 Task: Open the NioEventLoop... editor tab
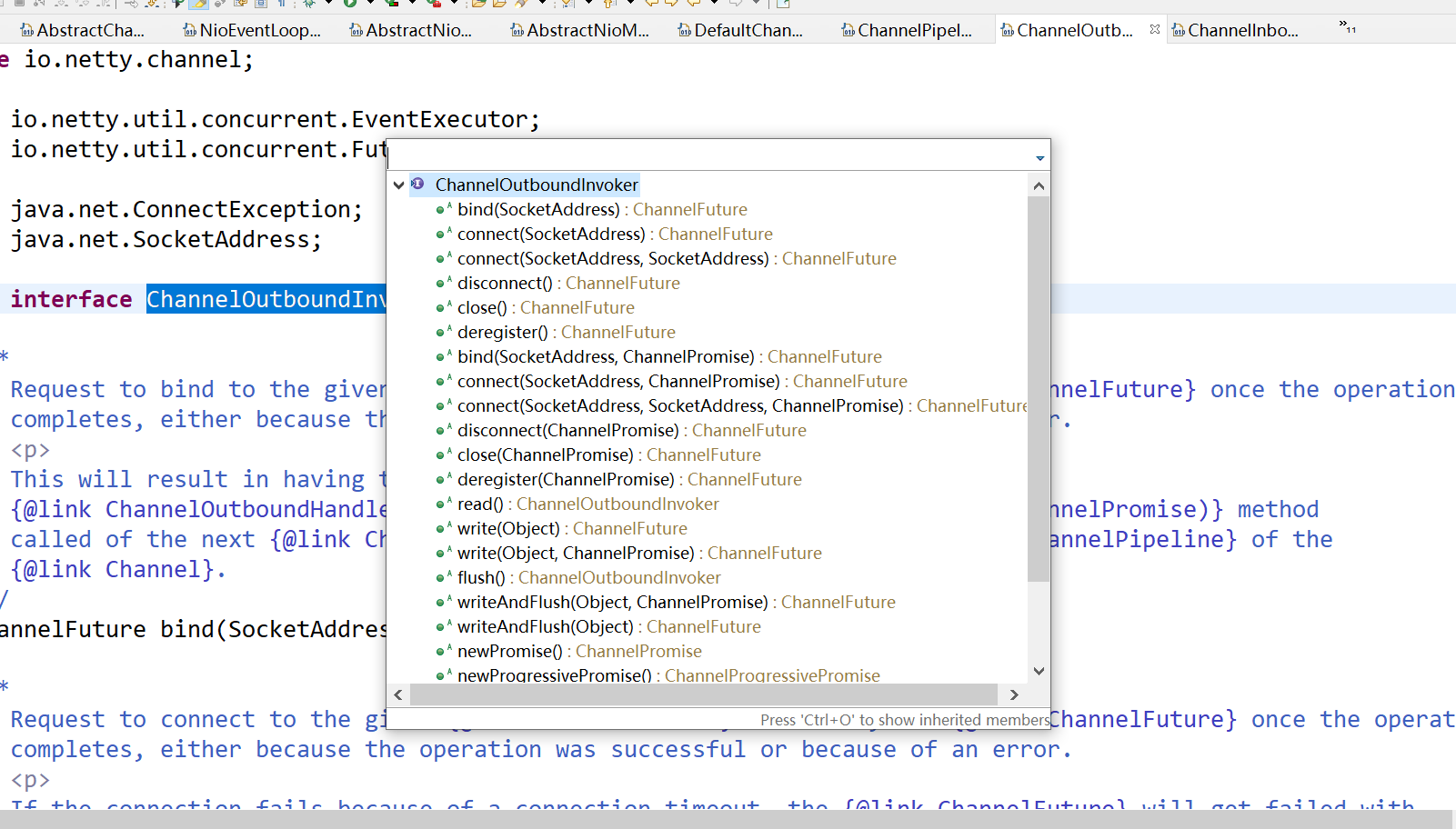tap(252, 30)
